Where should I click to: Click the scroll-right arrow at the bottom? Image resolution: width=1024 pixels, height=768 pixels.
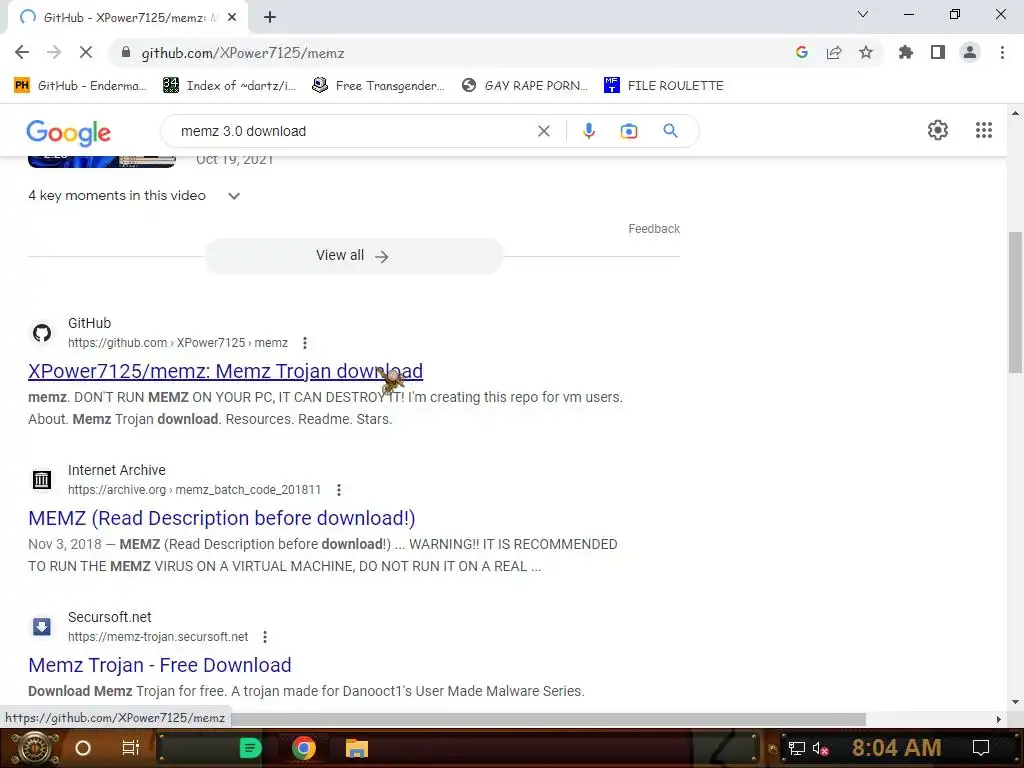tap(998, 719)
